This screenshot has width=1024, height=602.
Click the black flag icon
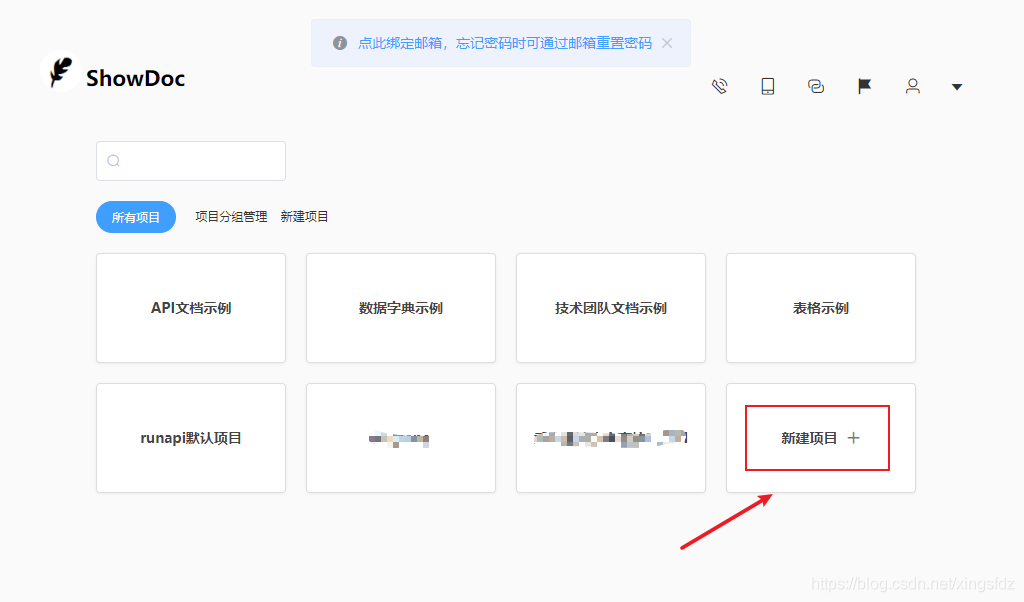point(865,86)
